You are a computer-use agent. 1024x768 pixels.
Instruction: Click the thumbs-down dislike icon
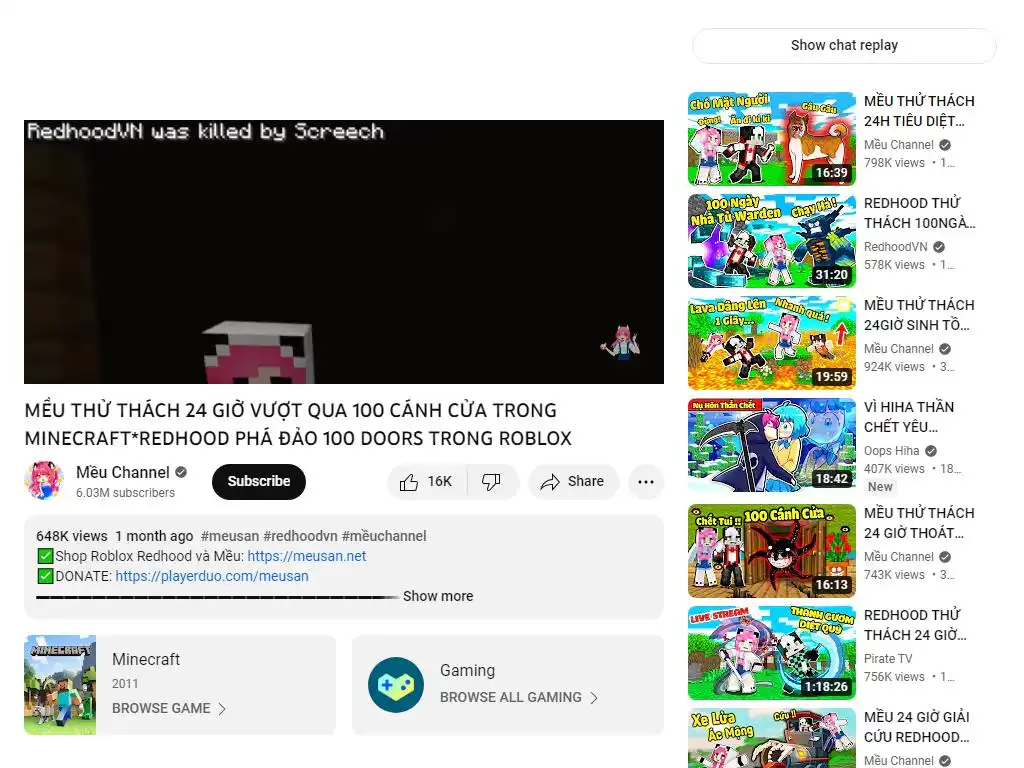point(490,482)
